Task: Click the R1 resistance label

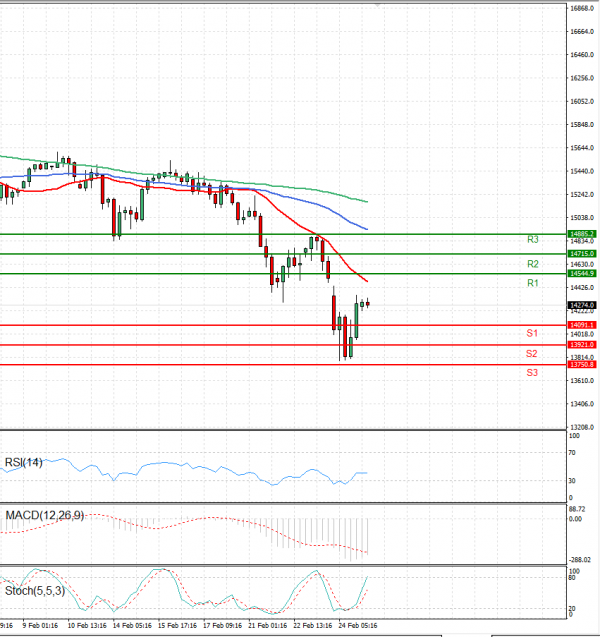Action: pos(533,283)
